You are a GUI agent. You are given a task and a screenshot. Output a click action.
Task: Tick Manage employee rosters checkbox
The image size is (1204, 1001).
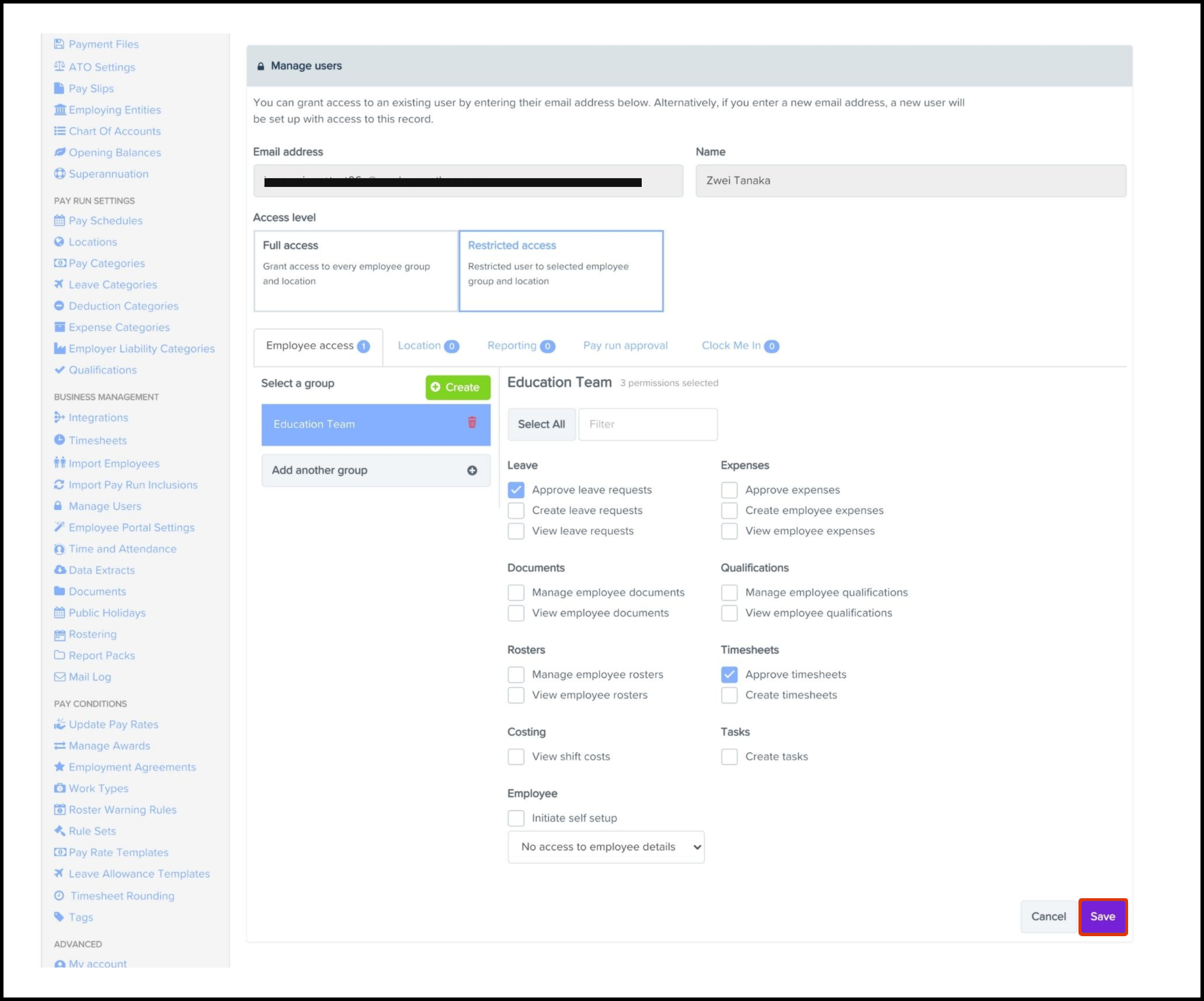click(x=516, y=675)
